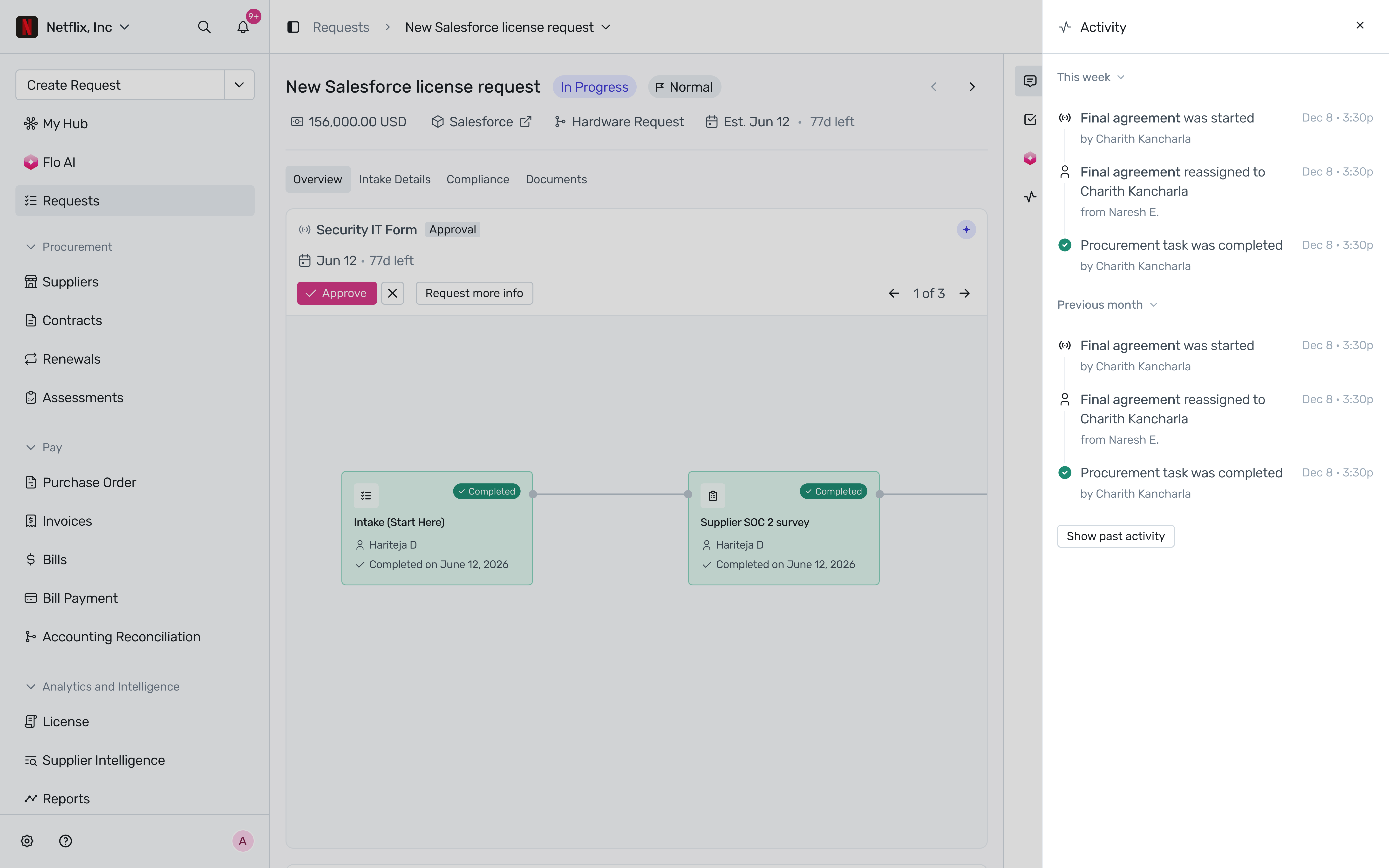Click the workflow icon beside Hardware Request
Image resolution: width=1389 pixels, height=868 pixels.
click(x=560, y=122)
